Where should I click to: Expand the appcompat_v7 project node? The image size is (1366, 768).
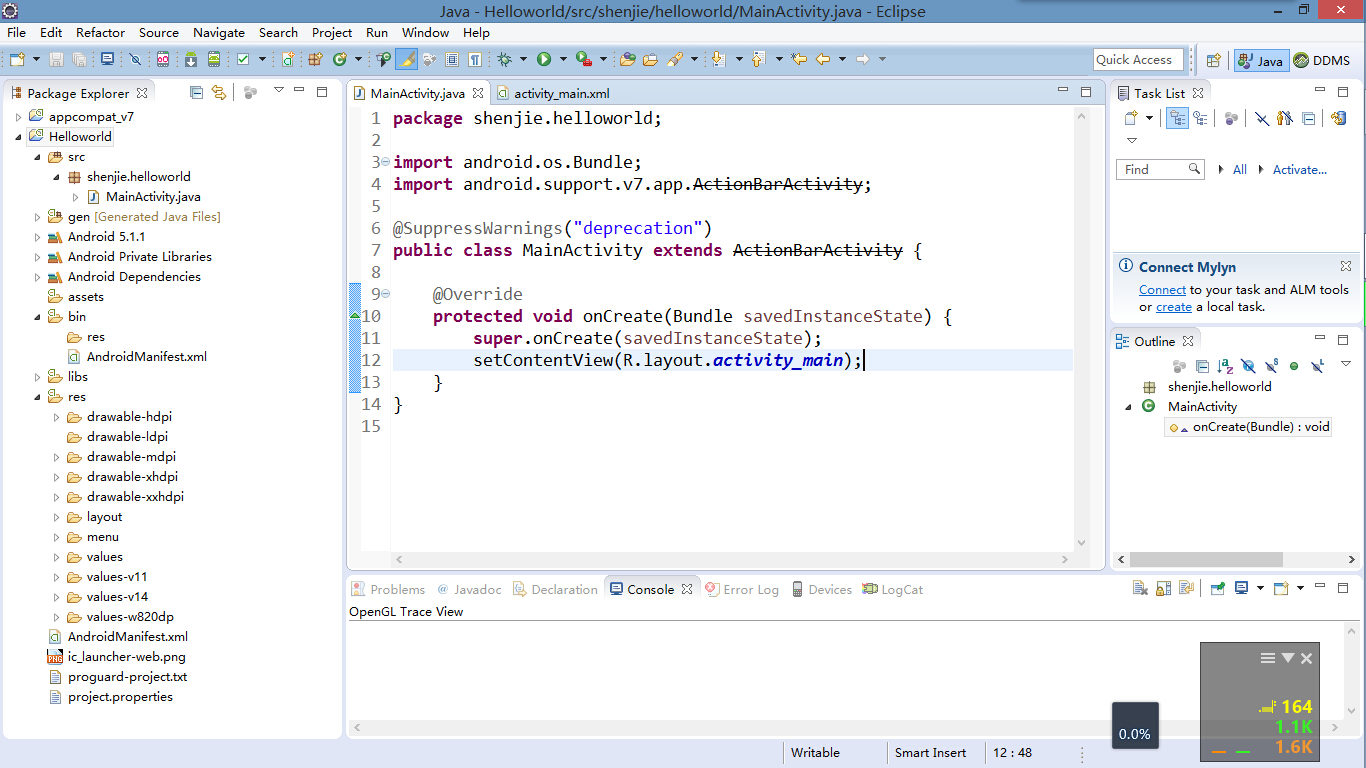tap(18, 116)
